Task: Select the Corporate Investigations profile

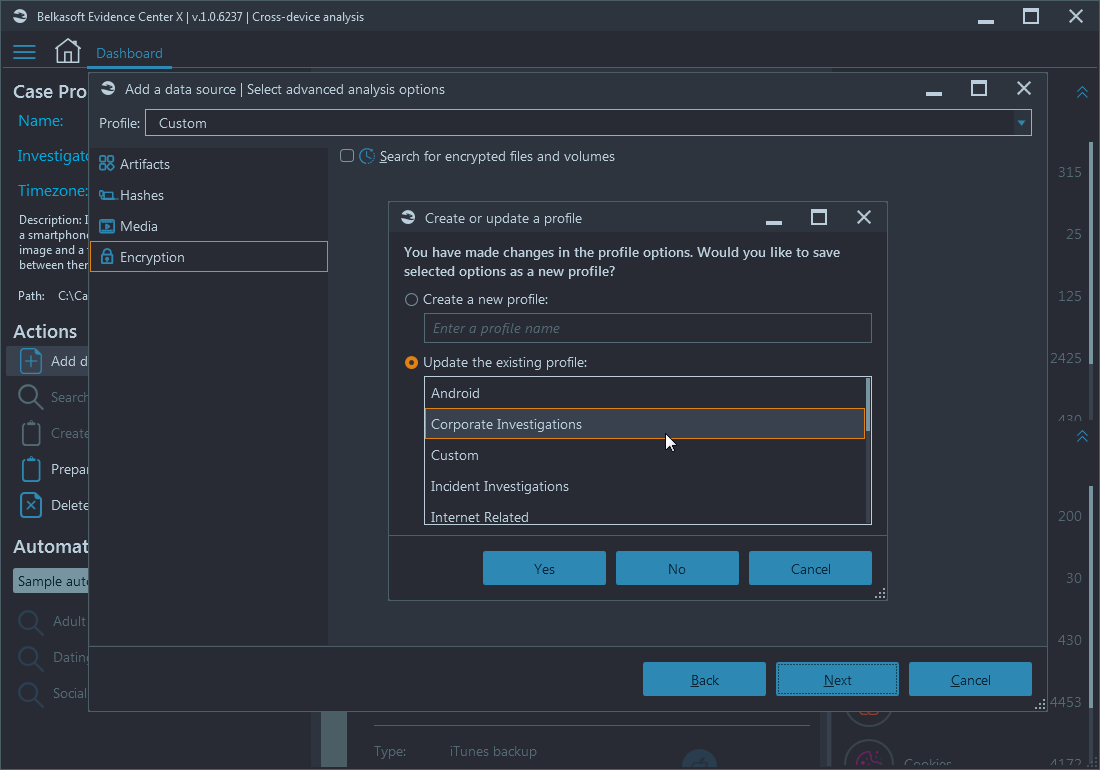Action: (644, 424)
